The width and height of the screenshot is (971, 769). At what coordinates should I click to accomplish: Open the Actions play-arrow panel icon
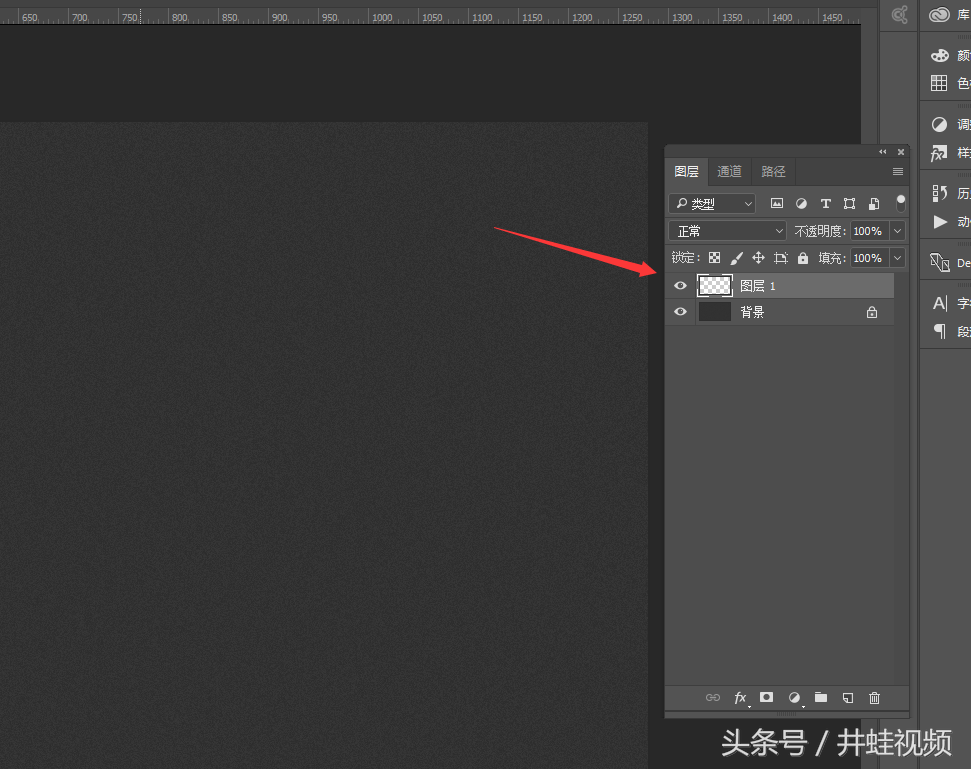[x=940, y=221]
